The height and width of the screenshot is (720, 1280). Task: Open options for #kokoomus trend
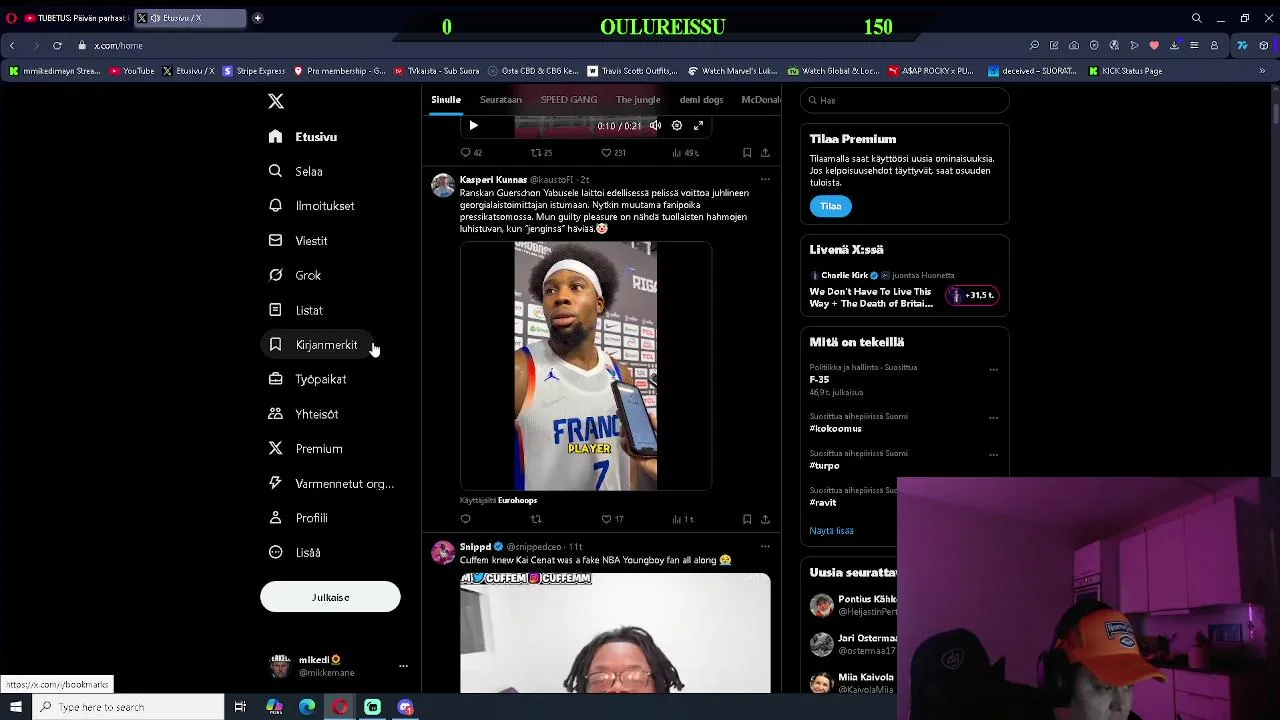[x=993, y=418]
